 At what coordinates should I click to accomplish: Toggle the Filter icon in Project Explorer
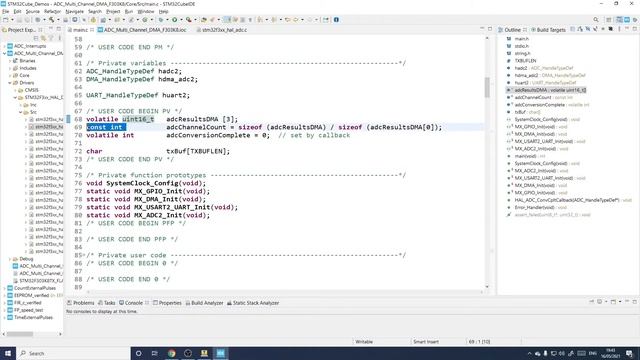pyautogui.click(x=51, y=38)
